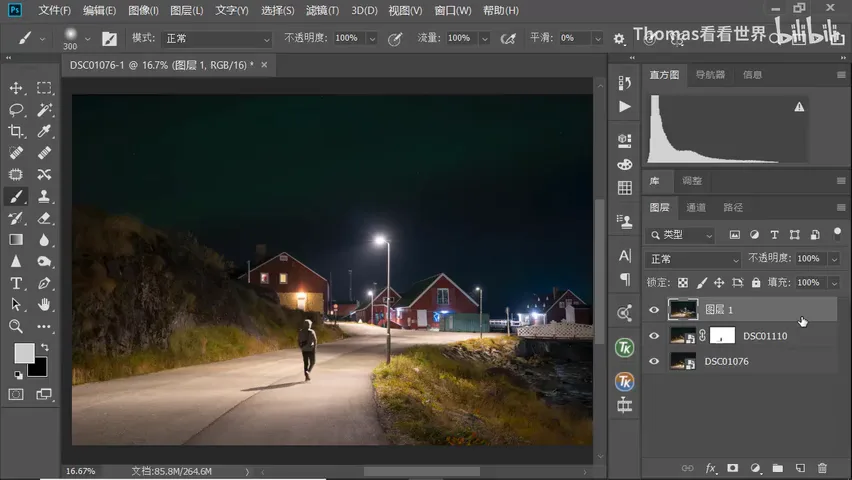Select the Horizontal Type tool

[x=16, y=283]
